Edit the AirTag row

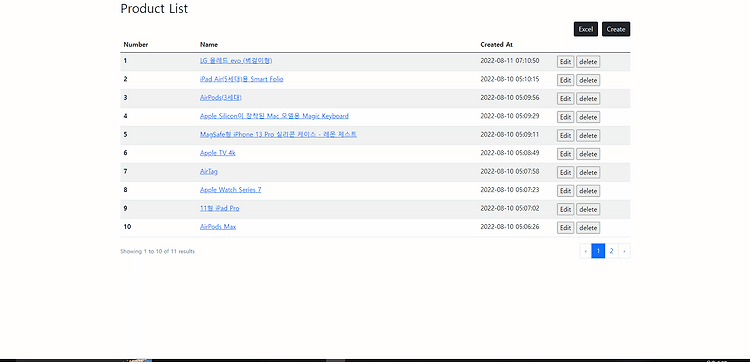565,173
